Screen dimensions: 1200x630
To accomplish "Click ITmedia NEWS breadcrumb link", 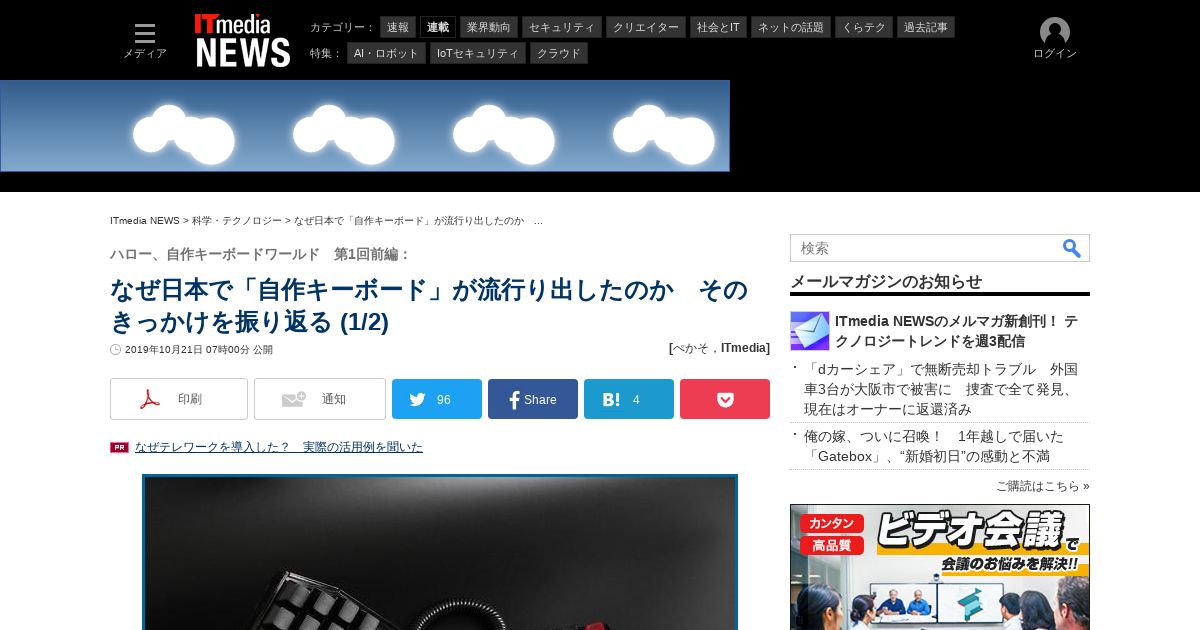I will [145, 220].
